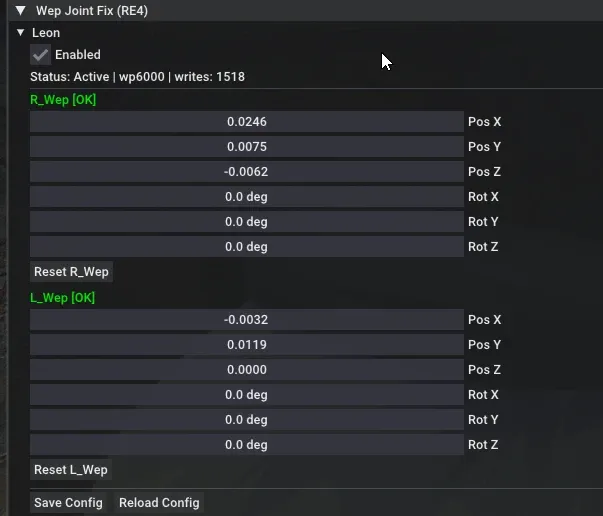Screen dimensions: 603x516
Task: Save settings with the Save Config button
Action: [68, 503]
